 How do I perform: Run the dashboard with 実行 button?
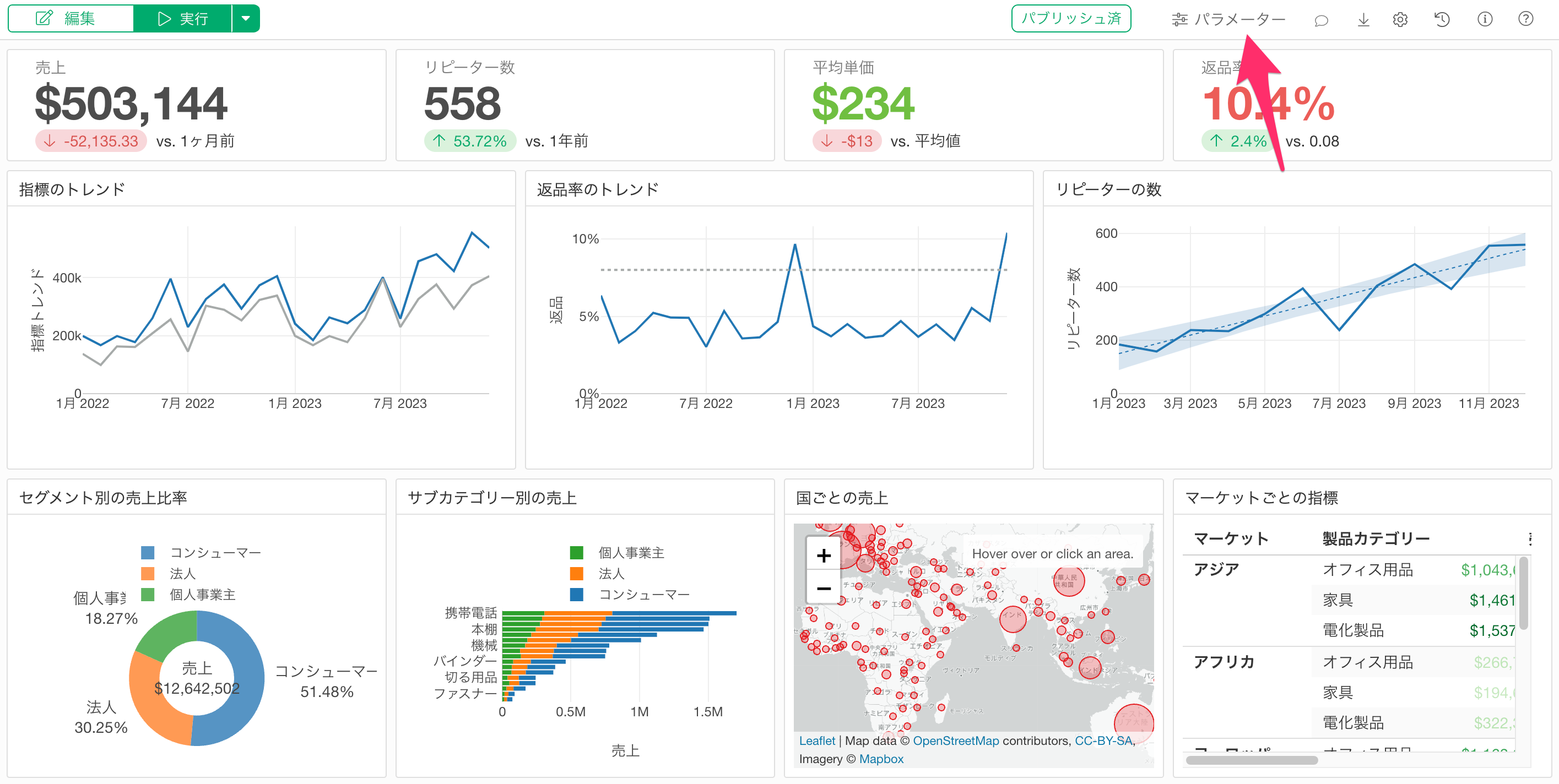tap(182, 19)
